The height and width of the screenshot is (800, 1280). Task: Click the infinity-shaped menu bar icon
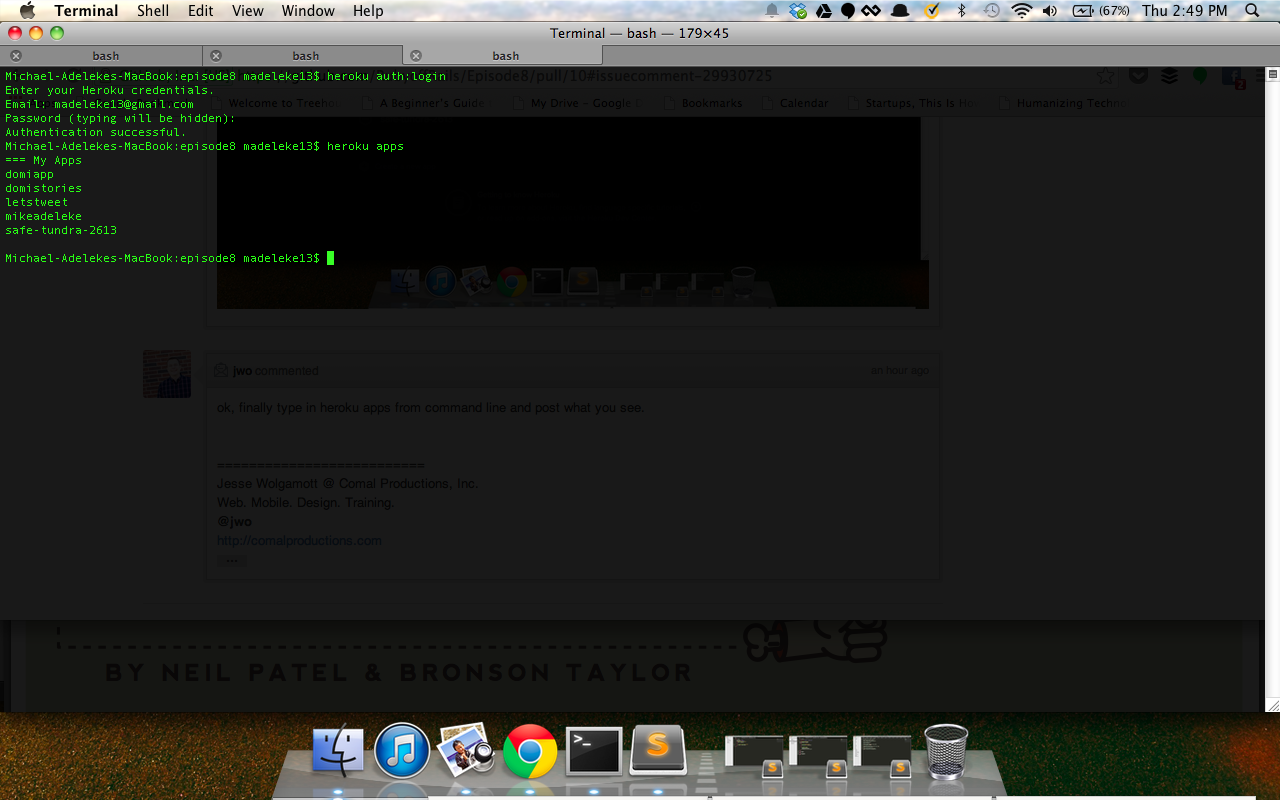pyautogui.click(x=871, y=11)
